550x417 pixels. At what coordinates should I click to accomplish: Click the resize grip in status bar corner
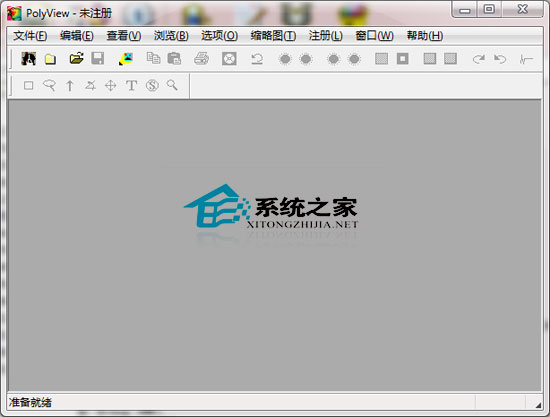pos(538,405)
